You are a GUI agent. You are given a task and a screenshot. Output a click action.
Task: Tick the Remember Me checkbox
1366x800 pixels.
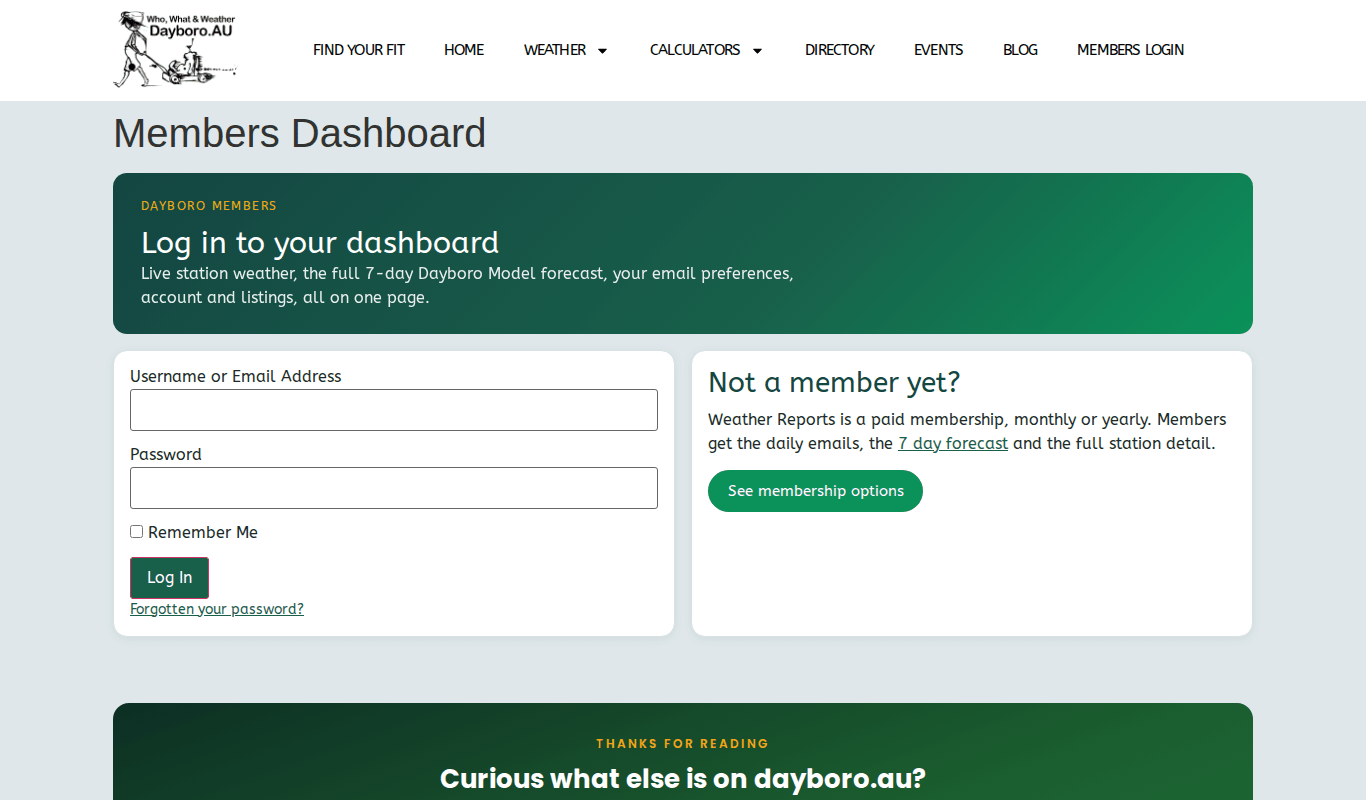[137, 532]
